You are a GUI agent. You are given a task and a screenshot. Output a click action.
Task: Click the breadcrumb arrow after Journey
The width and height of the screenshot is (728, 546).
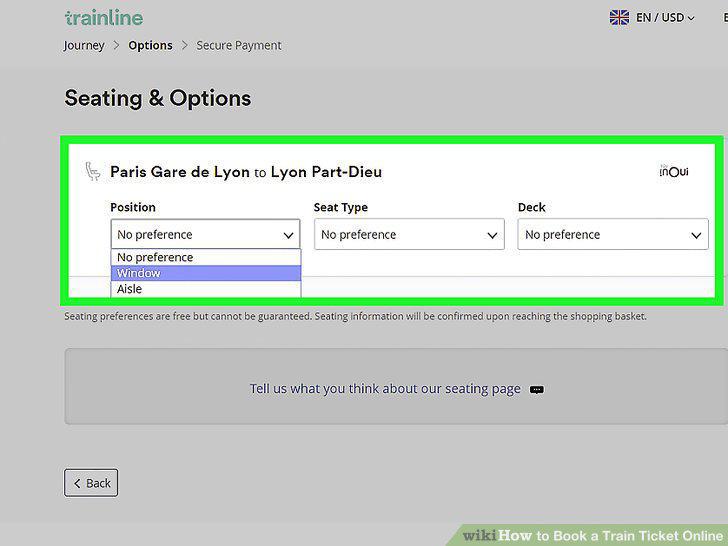pos(117,46)
